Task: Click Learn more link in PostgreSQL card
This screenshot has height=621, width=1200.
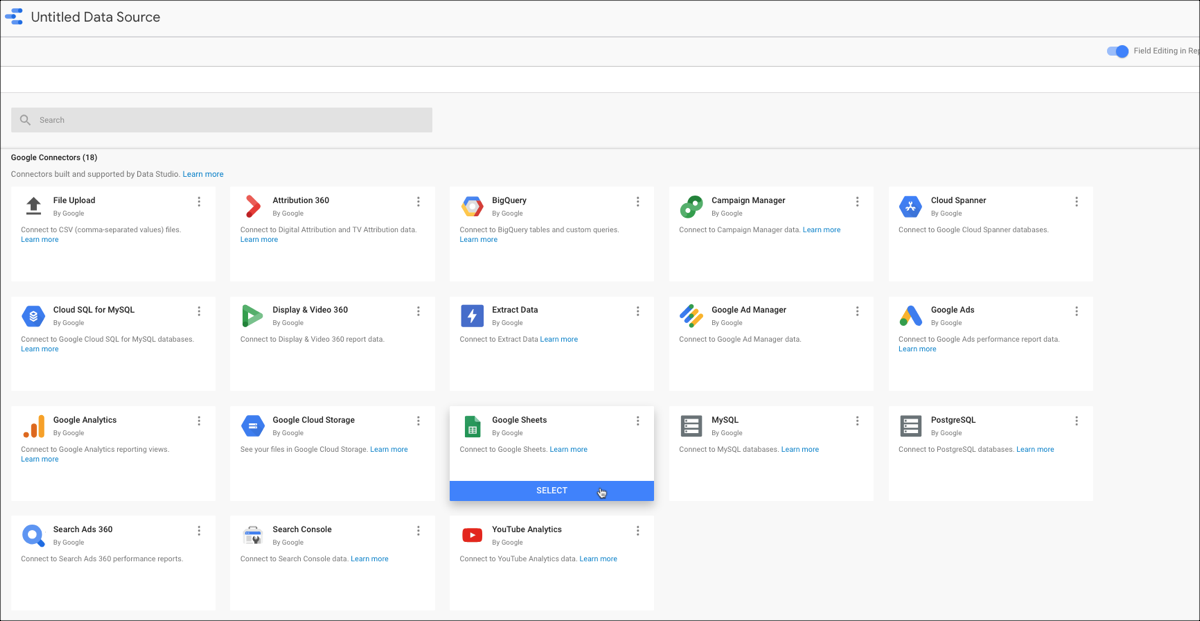Action: tap(1035, 450)
